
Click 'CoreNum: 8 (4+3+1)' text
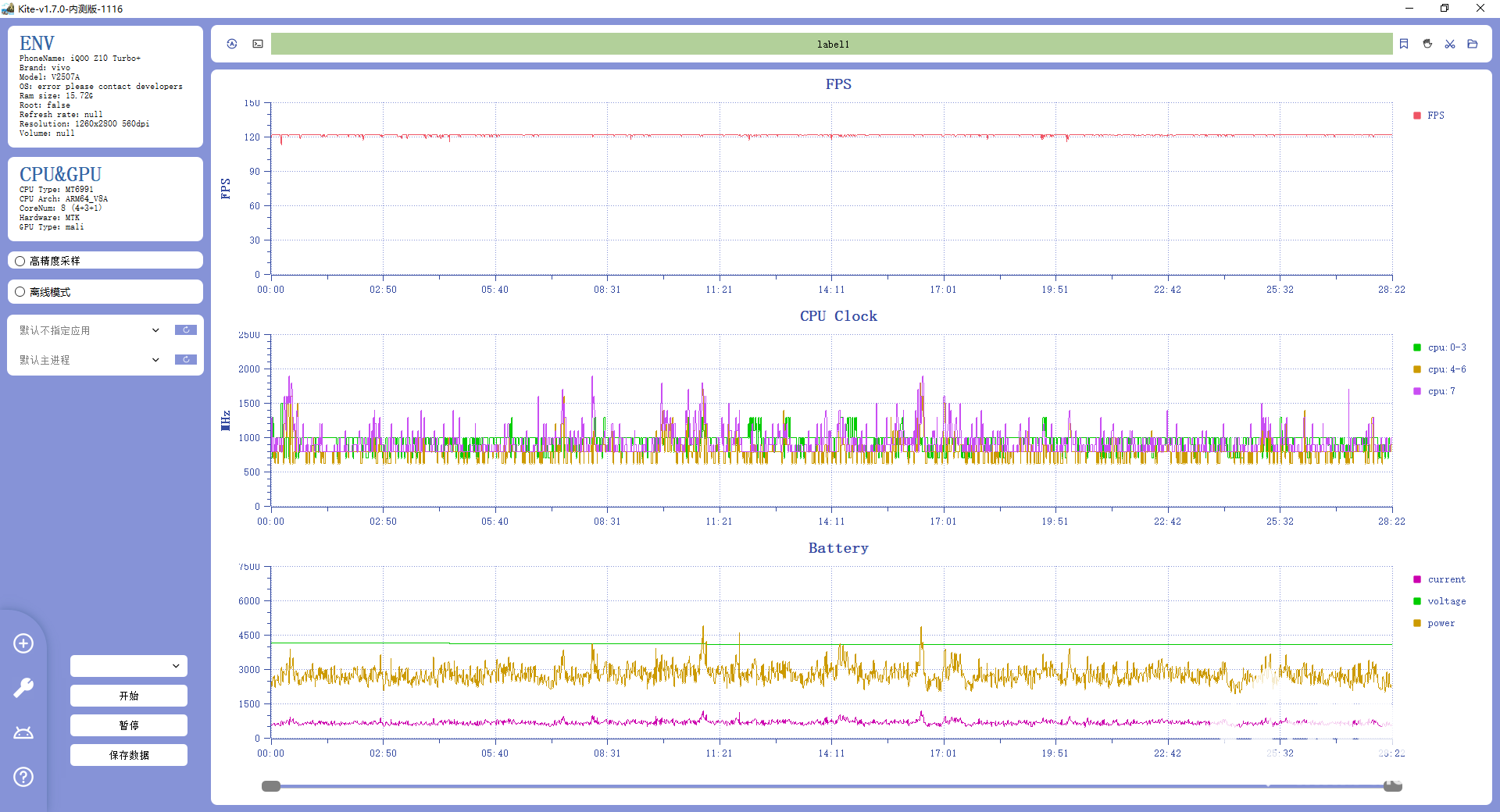(x=61, y=208)
